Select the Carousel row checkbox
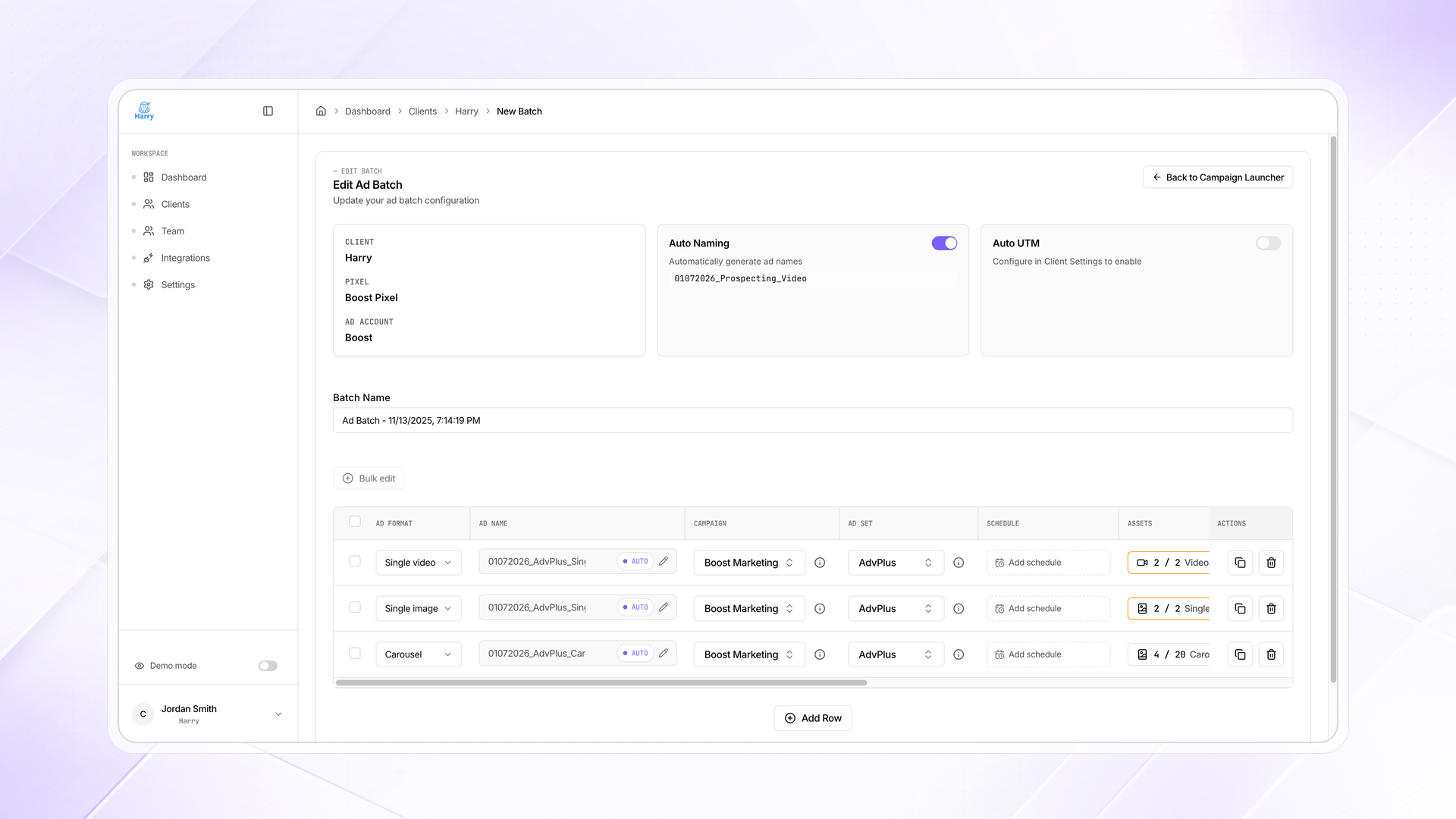The image size is (1456, 819). coord(355,653)
